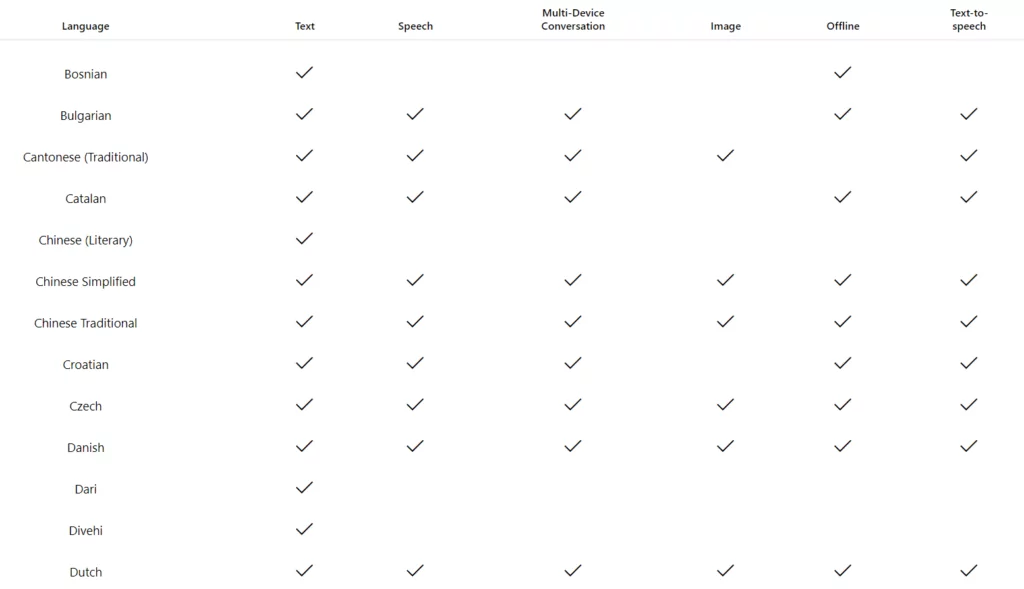Click the Speech checkmark for Dutch
Viewport: 1024px width, 589px height.
coord(415,571)
